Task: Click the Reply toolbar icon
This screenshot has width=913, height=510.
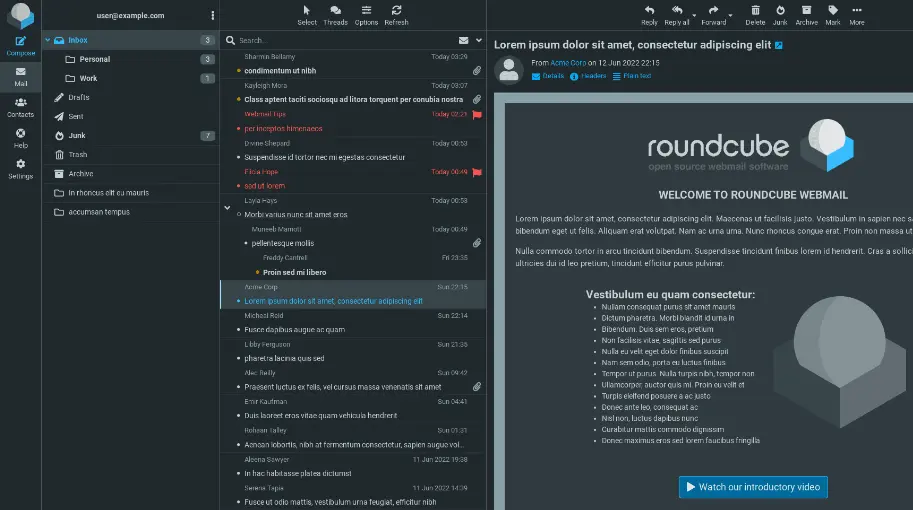Action: click(x=649, y=15)
